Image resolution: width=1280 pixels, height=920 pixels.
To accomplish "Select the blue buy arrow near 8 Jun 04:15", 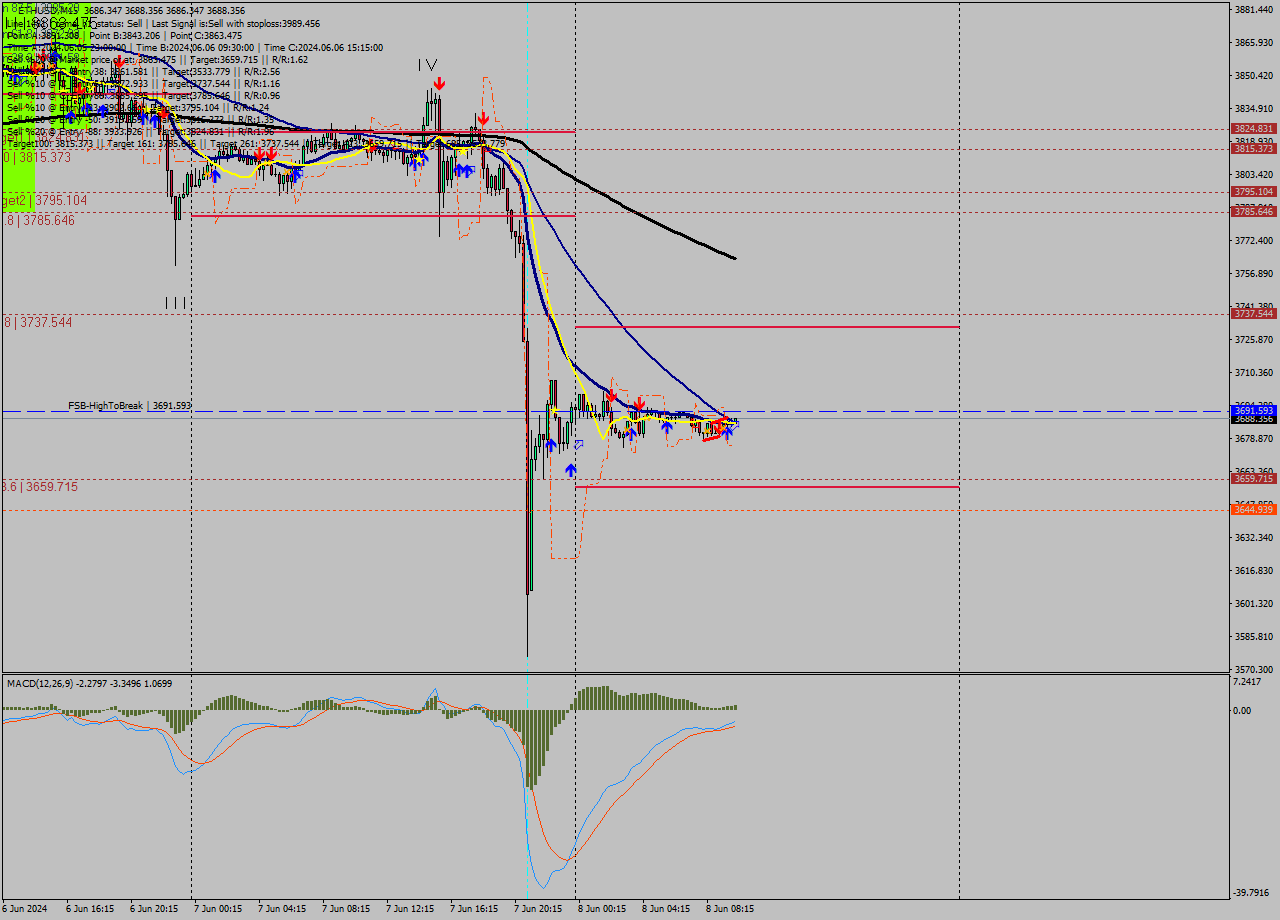I will (666, 427).
